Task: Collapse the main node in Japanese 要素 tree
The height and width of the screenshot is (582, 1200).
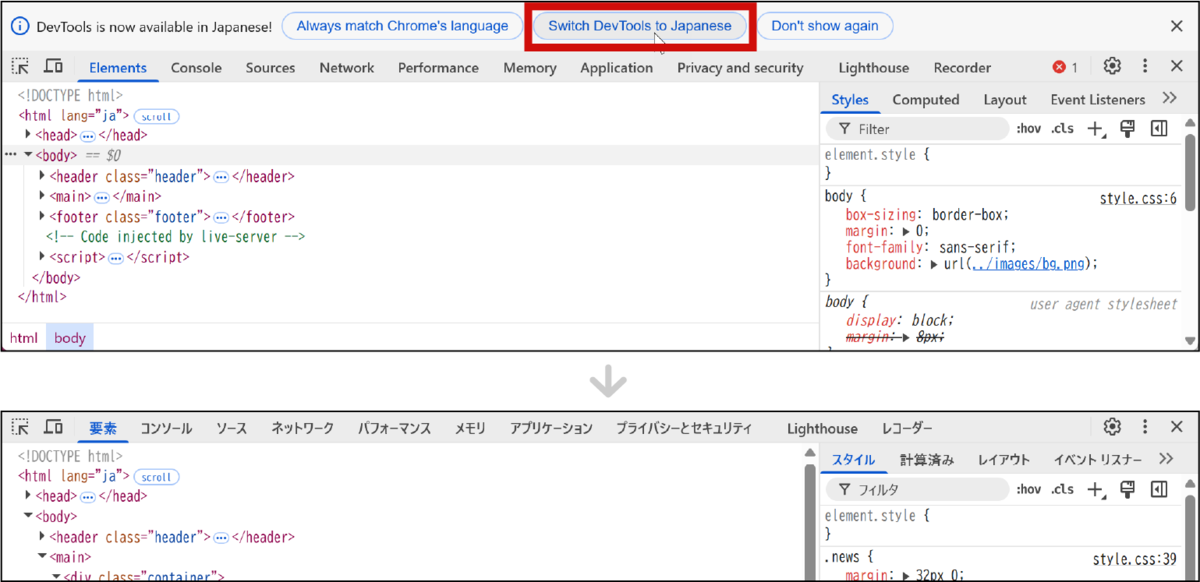Action: pyautogui.click(x=42, y=556)
